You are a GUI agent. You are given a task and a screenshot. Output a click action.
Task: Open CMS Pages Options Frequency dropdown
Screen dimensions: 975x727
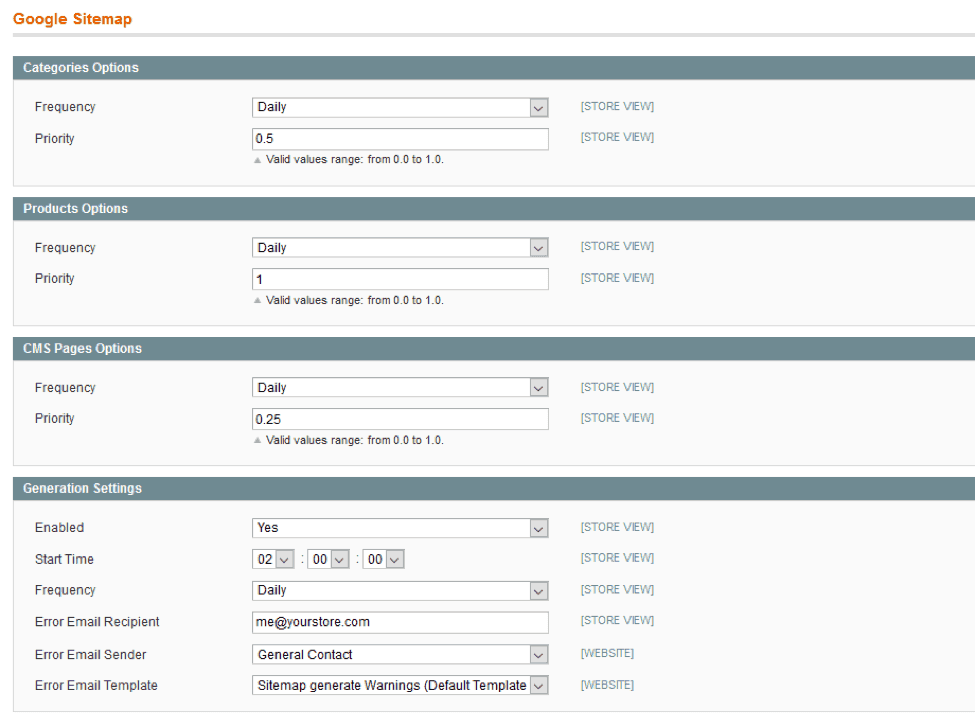[x=400, y=387]
